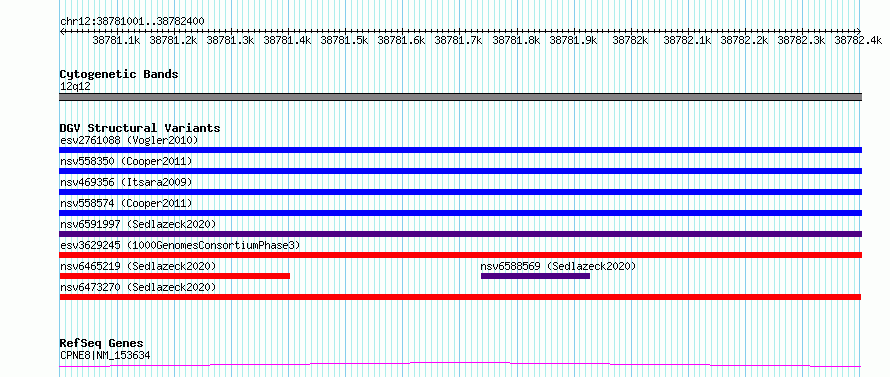Viewport: 890px width, 377px height.
Task: Click the nsv558574 (Cooper2011) variant label
Action: click(126, 203)
